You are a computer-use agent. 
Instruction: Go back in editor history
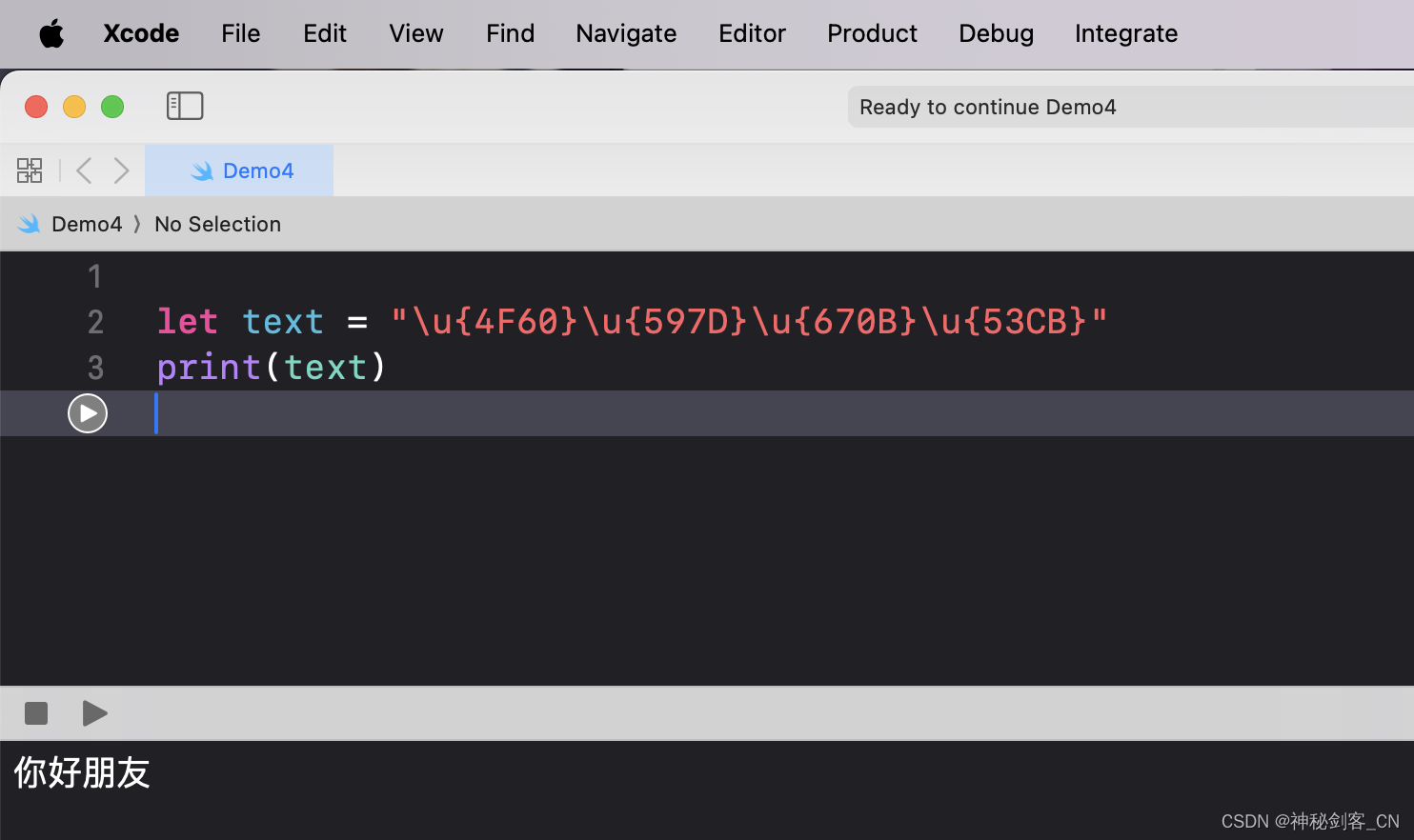(84, 170)
